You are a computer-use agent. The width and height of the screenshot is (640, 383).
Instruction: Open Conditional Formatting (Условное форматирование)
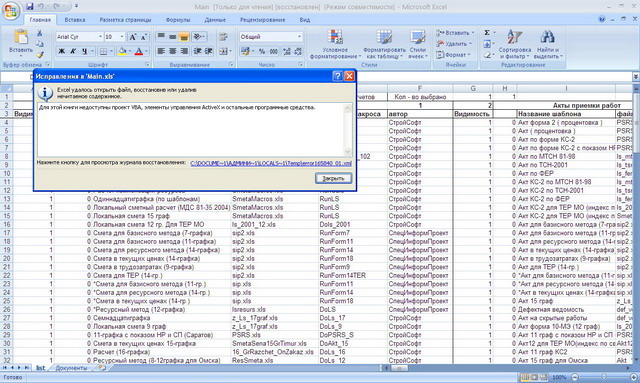[x=335, y=44]
